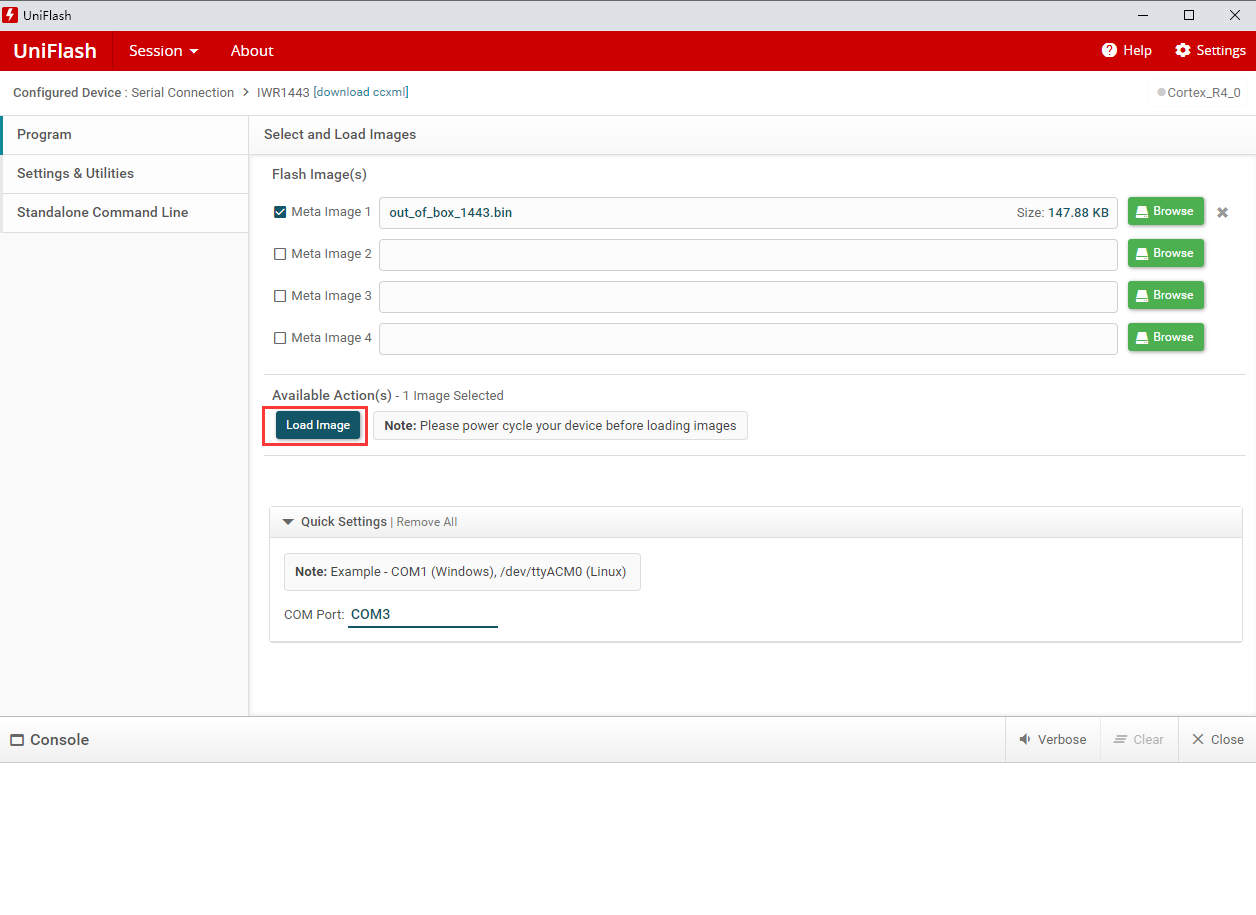
Task: Uncheck the Meta Image 1 checkbox
Action: tap(280, 212)
